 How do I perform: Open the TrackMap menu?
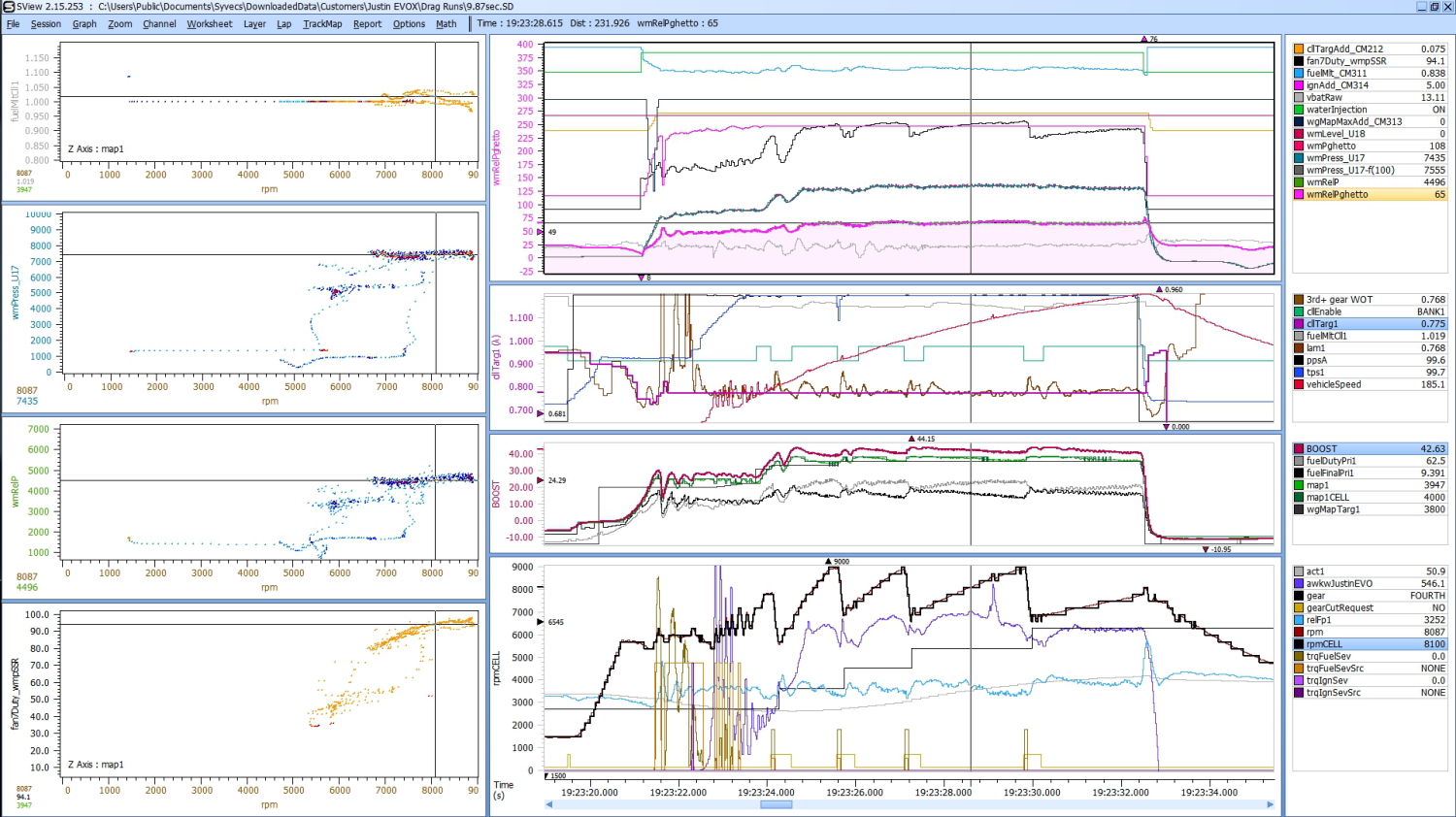click(322, 24)
